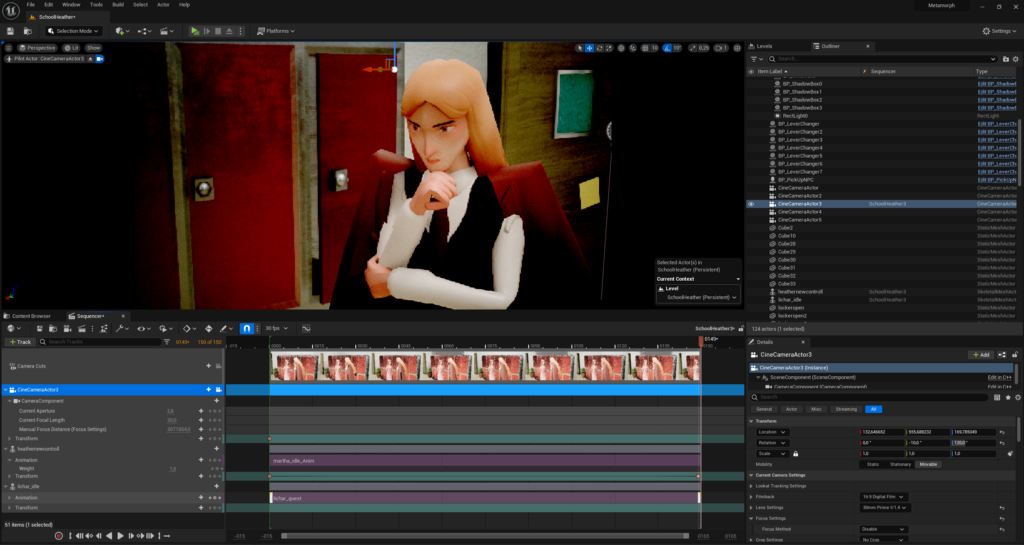This screenshot has height=545, width=1024.
Task: Open the Platforms dropdown
Action: [276, 31]
